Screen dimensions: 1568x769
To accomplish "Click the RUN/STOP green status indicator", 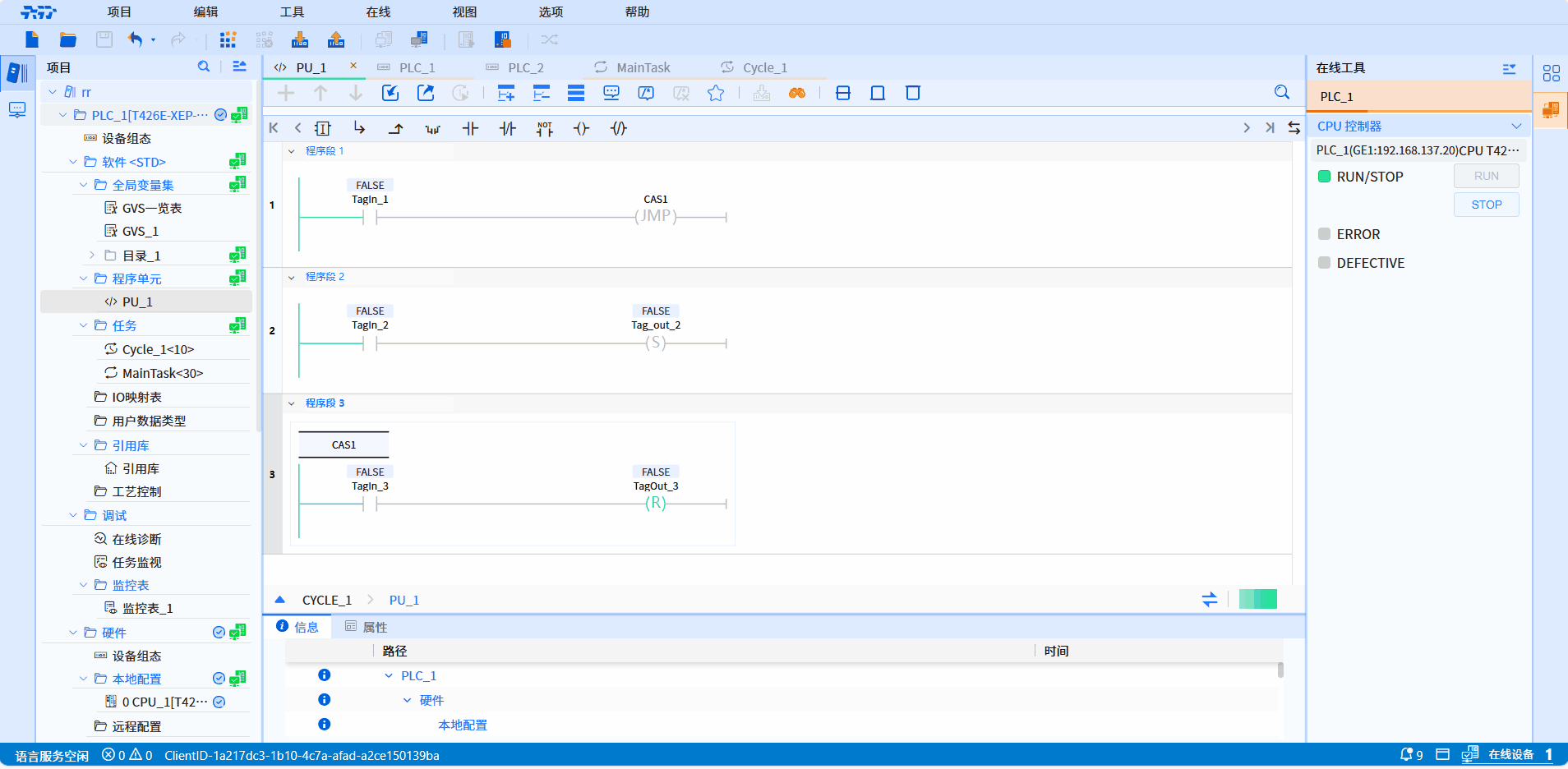I will click(x=1324, y=177).
